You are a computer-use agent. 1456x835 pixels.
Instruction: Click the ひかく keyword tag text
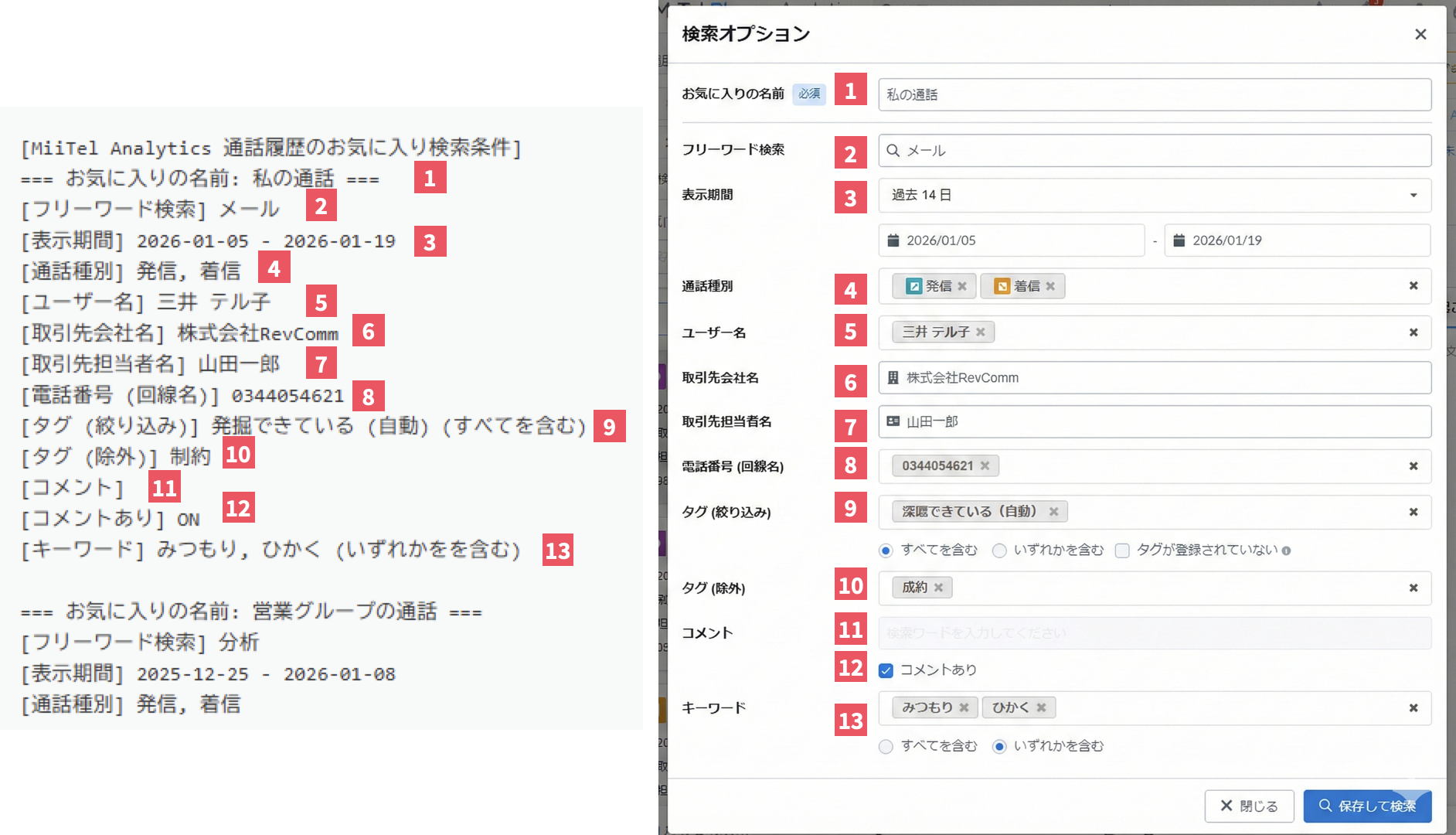(x=1010, y=707)
